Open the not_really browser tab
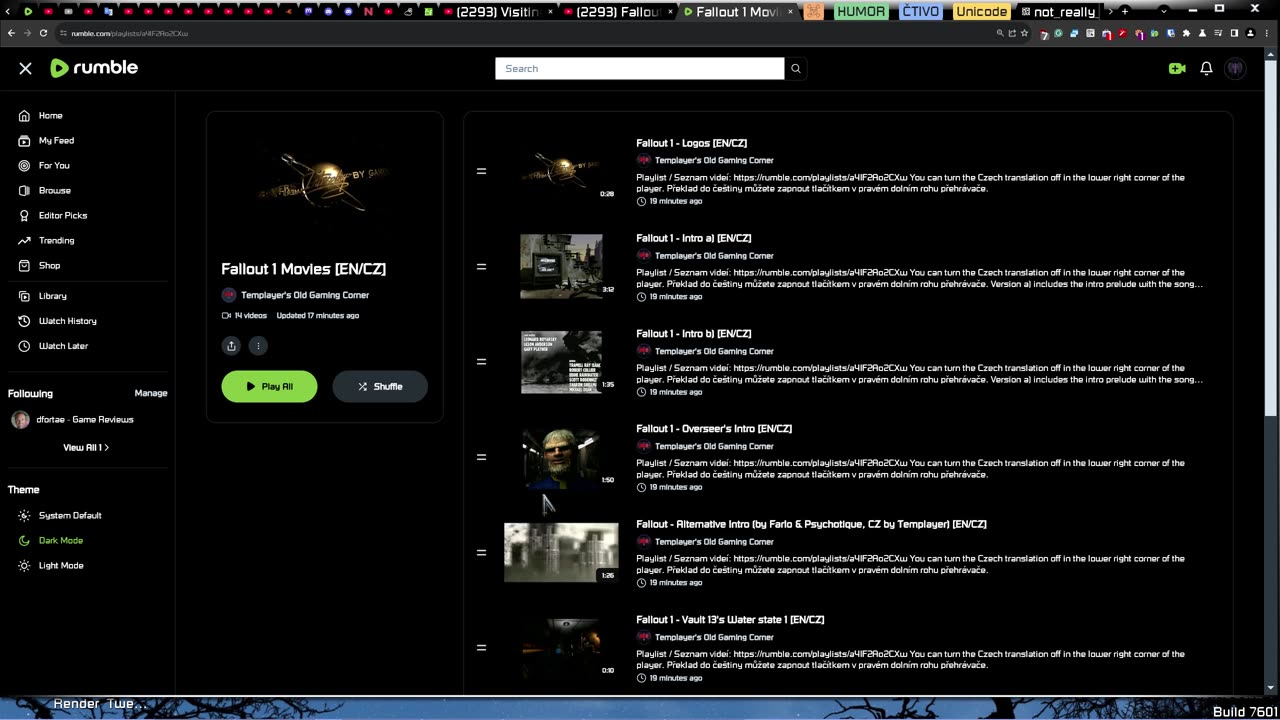 [1058, 12]
